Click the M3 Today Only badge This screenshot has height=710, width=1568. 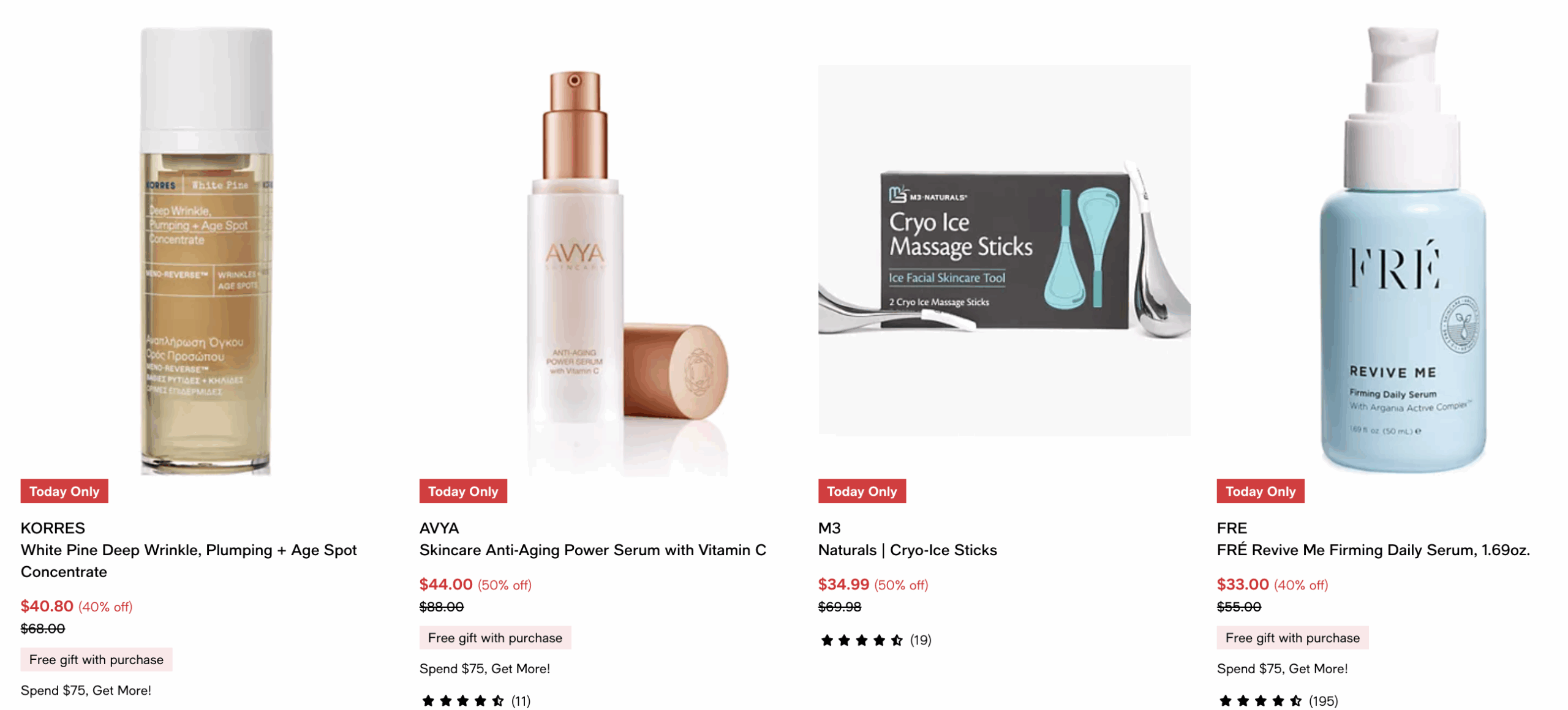click(x=862, y=491)
